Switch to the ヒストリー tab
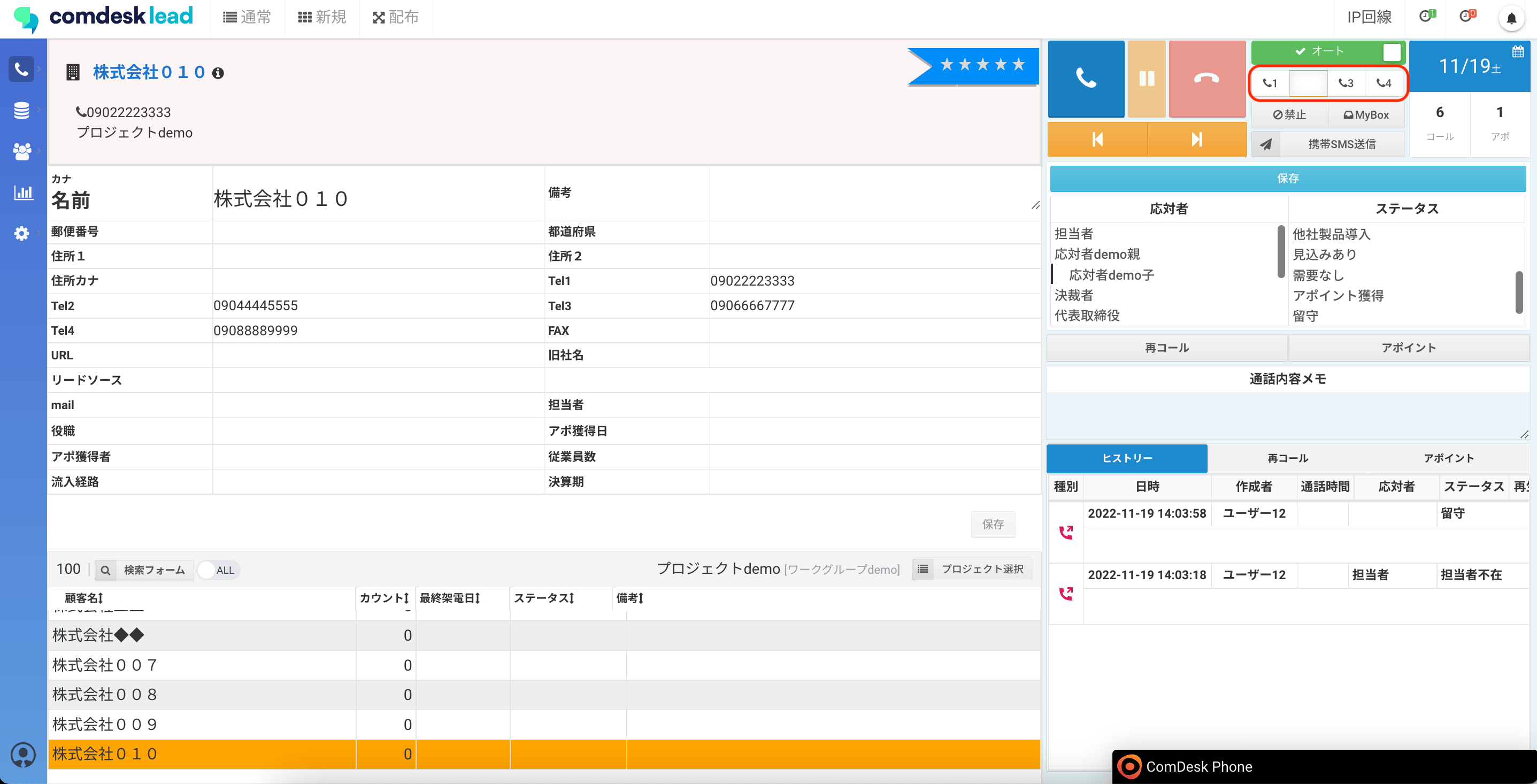 (x=1126, y=458)
